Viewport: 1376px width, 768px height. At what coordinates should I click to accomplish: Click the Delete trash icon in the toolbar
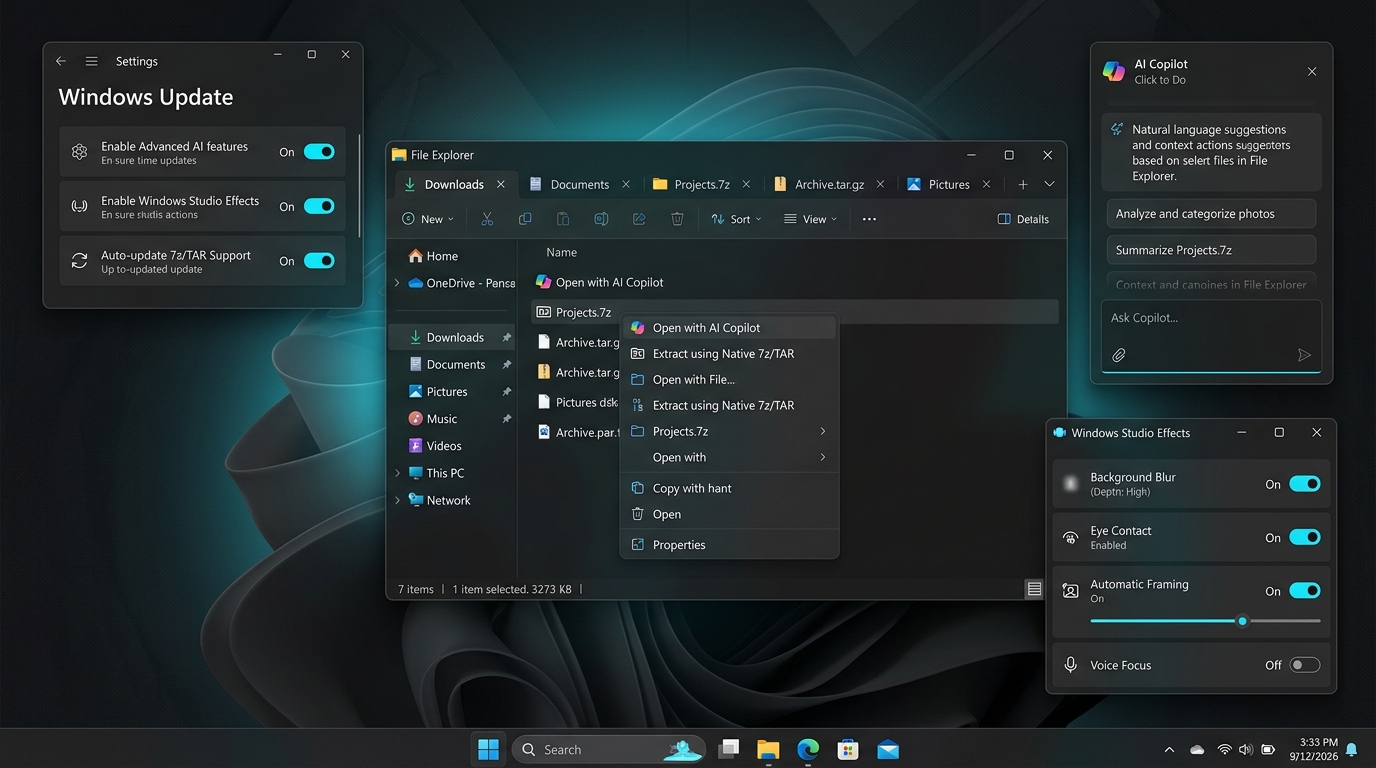tap(677, 219)
